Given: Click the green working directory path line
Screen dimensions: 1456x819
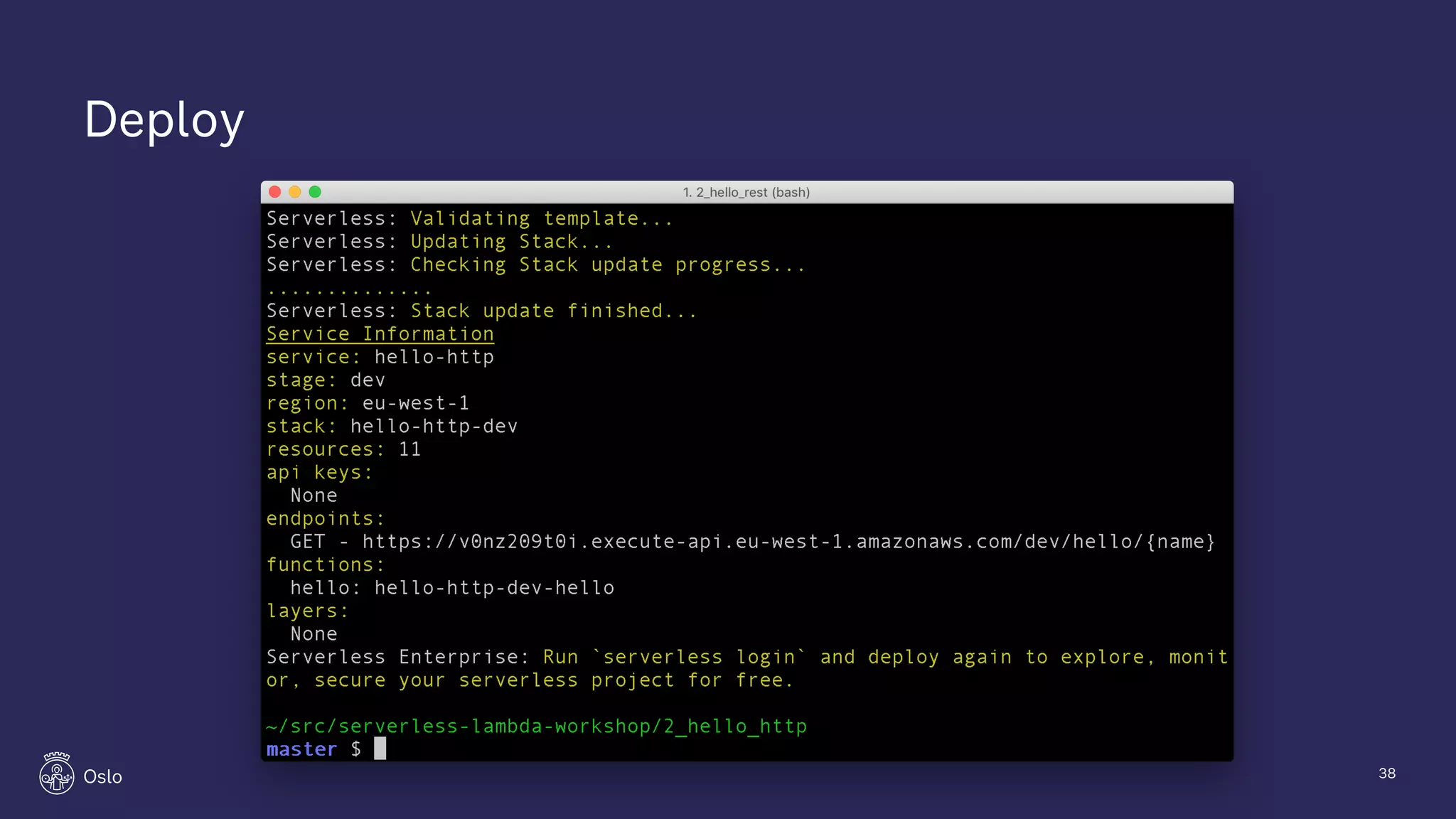Looking at the screenshot, I should [537, 727].
